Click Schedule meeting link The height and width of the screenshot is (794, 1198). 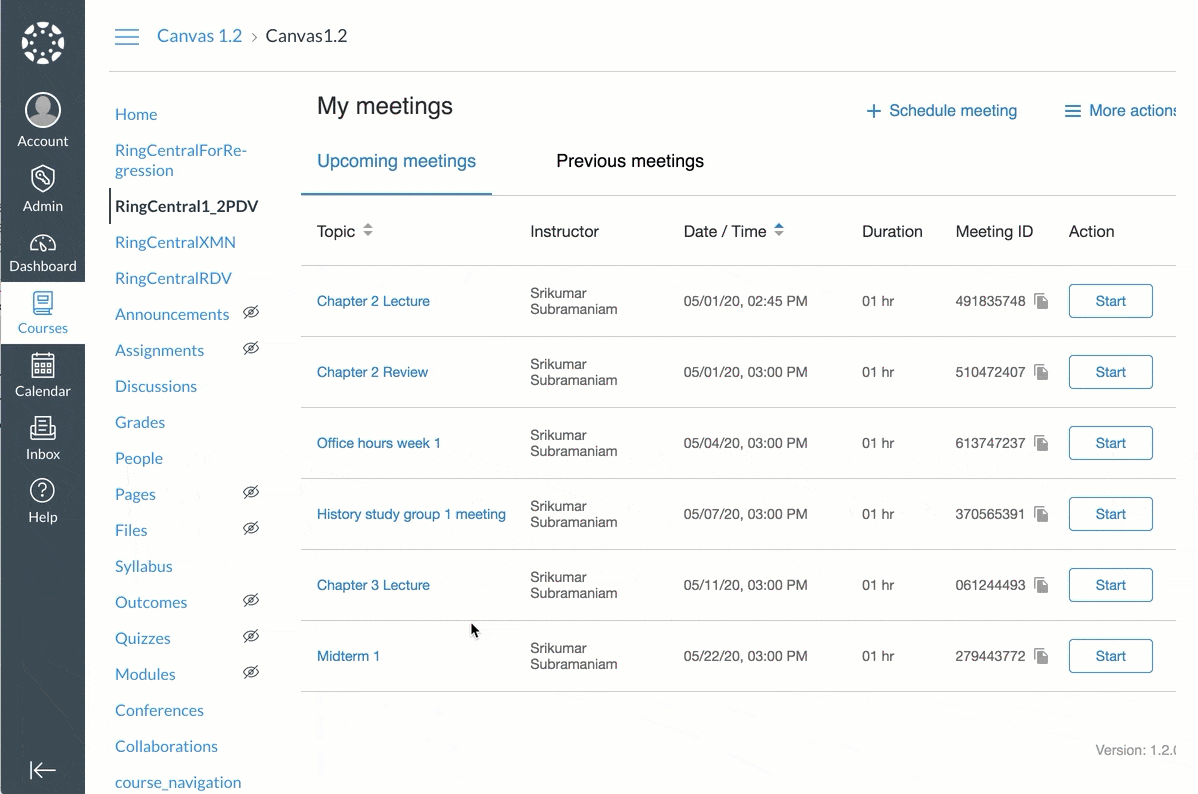click(x=941, y=111)
